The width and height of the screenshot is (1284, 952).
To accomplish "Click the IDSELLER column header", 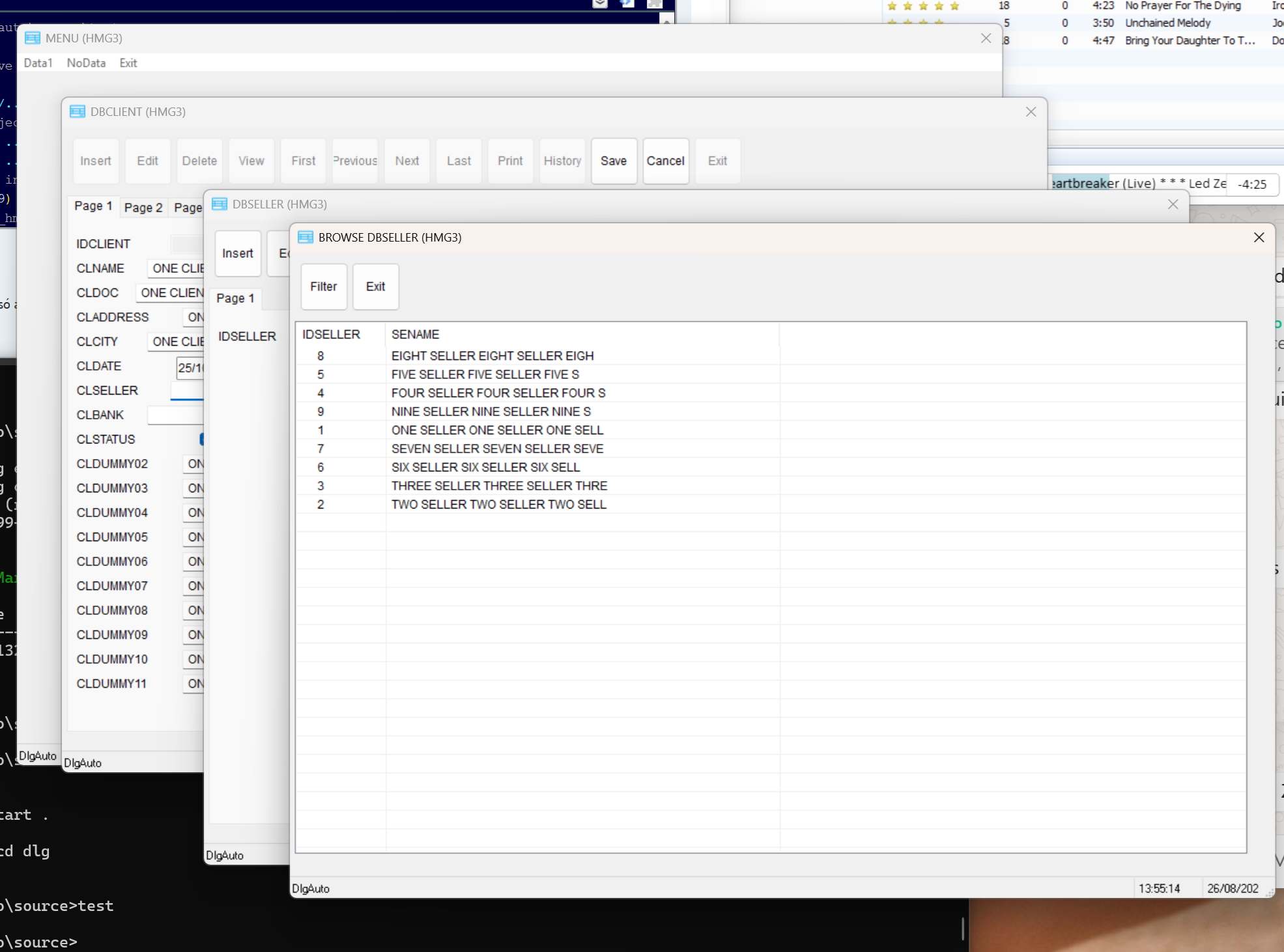I will [331, 335].
